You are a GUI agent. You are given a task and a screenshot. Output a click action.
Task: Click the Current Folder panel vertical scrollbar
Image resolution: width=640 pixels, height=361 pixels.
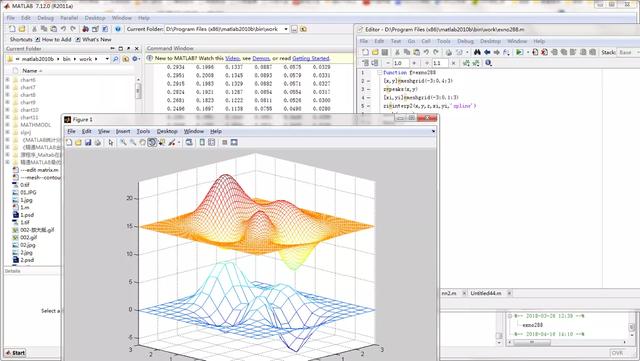pyautogui.click(x=138, y=91)
